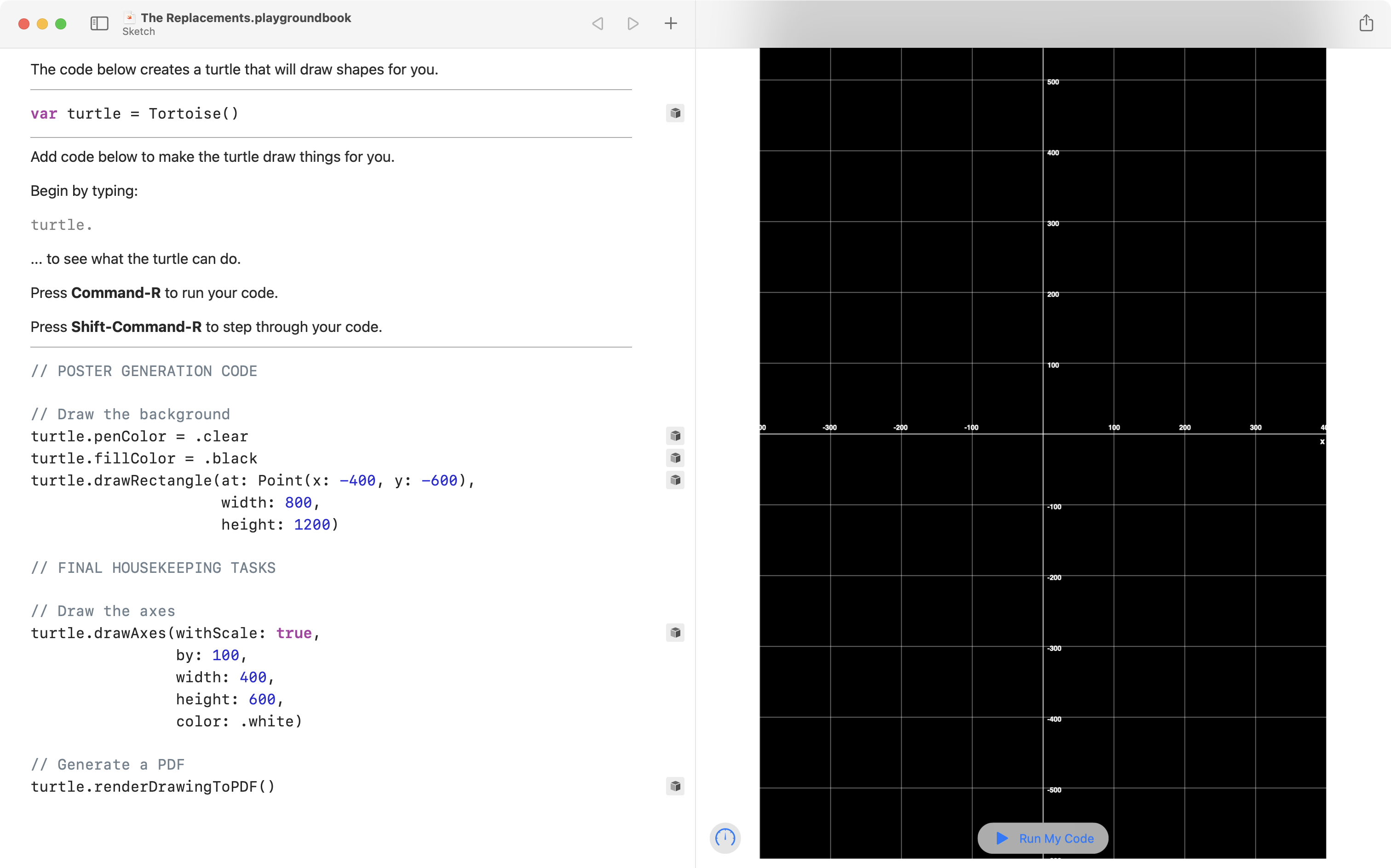Click the result cube beside turtle.fillColor
1391x868 pixels.
coord(675,458)
